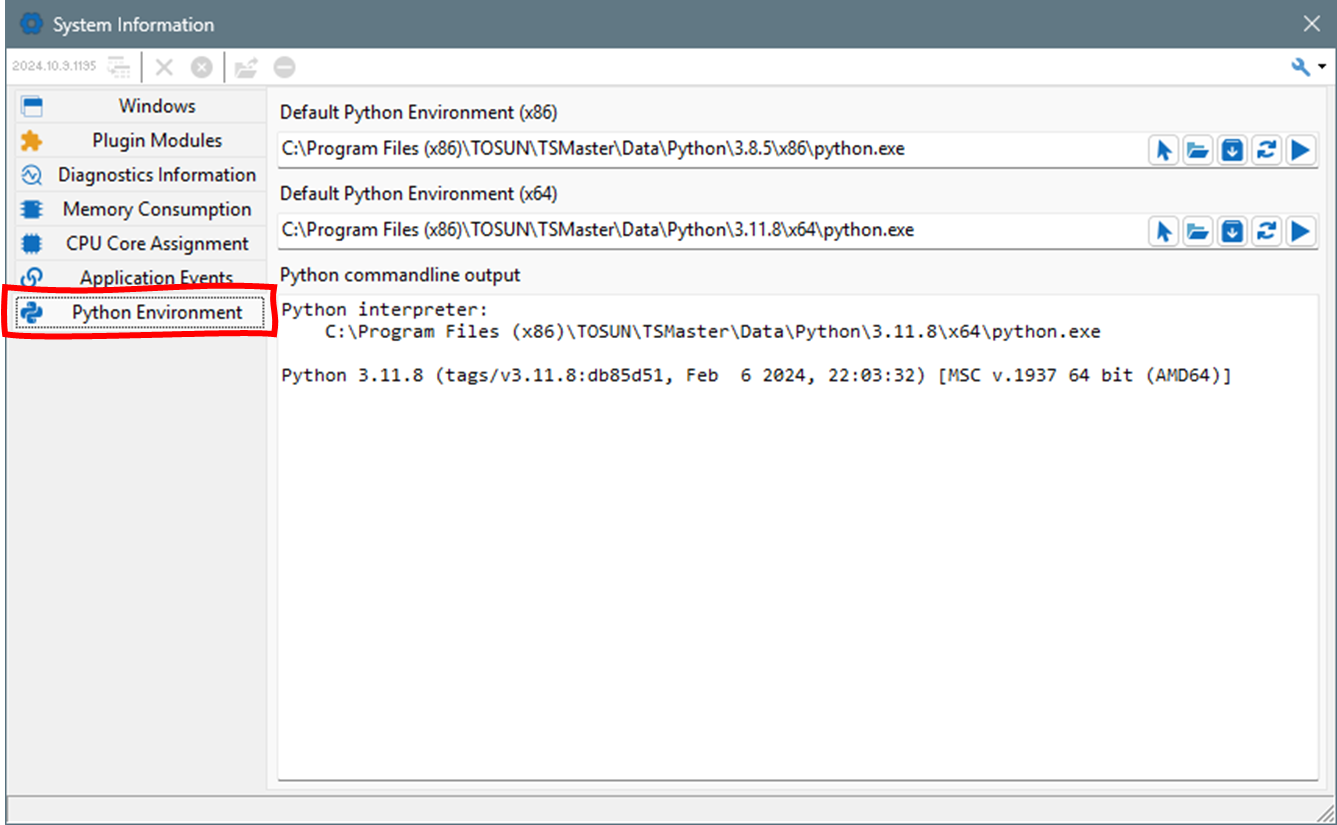Screen dimensions: 1337x825
Task: Open the wrench settings dropdown
Action: tap(1308, 67)
